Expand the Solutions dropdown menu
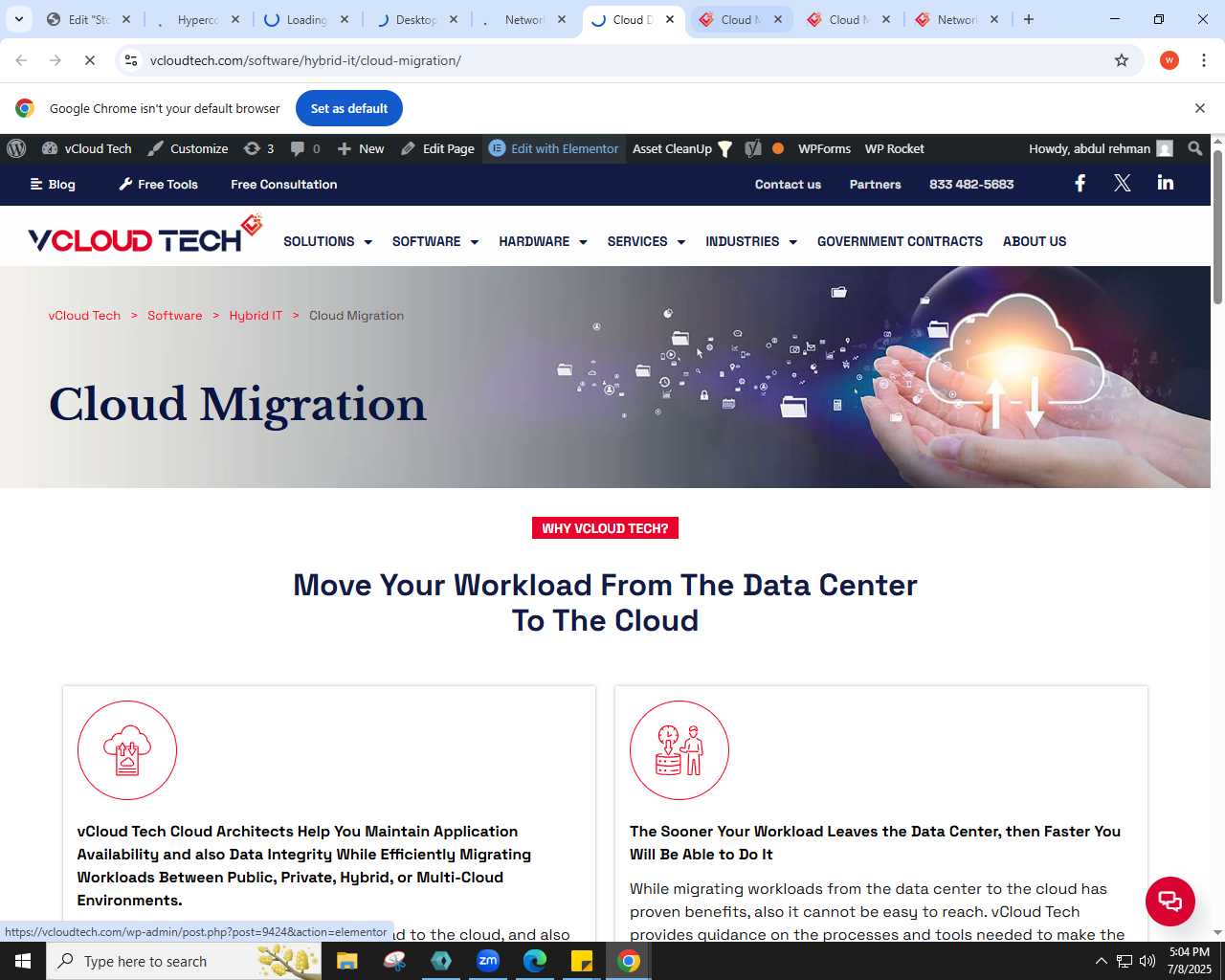The width and height of the screenshot is (1225, 980). pos(327,241)
